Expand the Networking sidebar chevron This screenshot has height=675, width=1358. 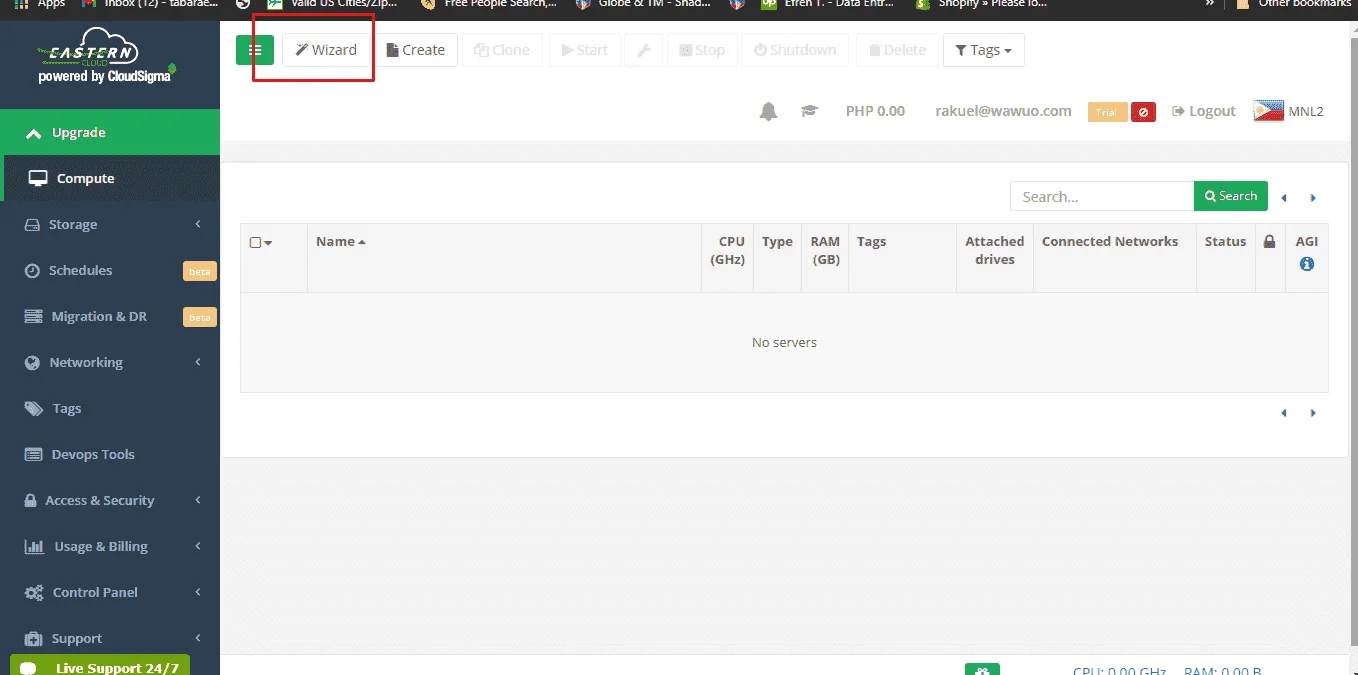[198, 362]
